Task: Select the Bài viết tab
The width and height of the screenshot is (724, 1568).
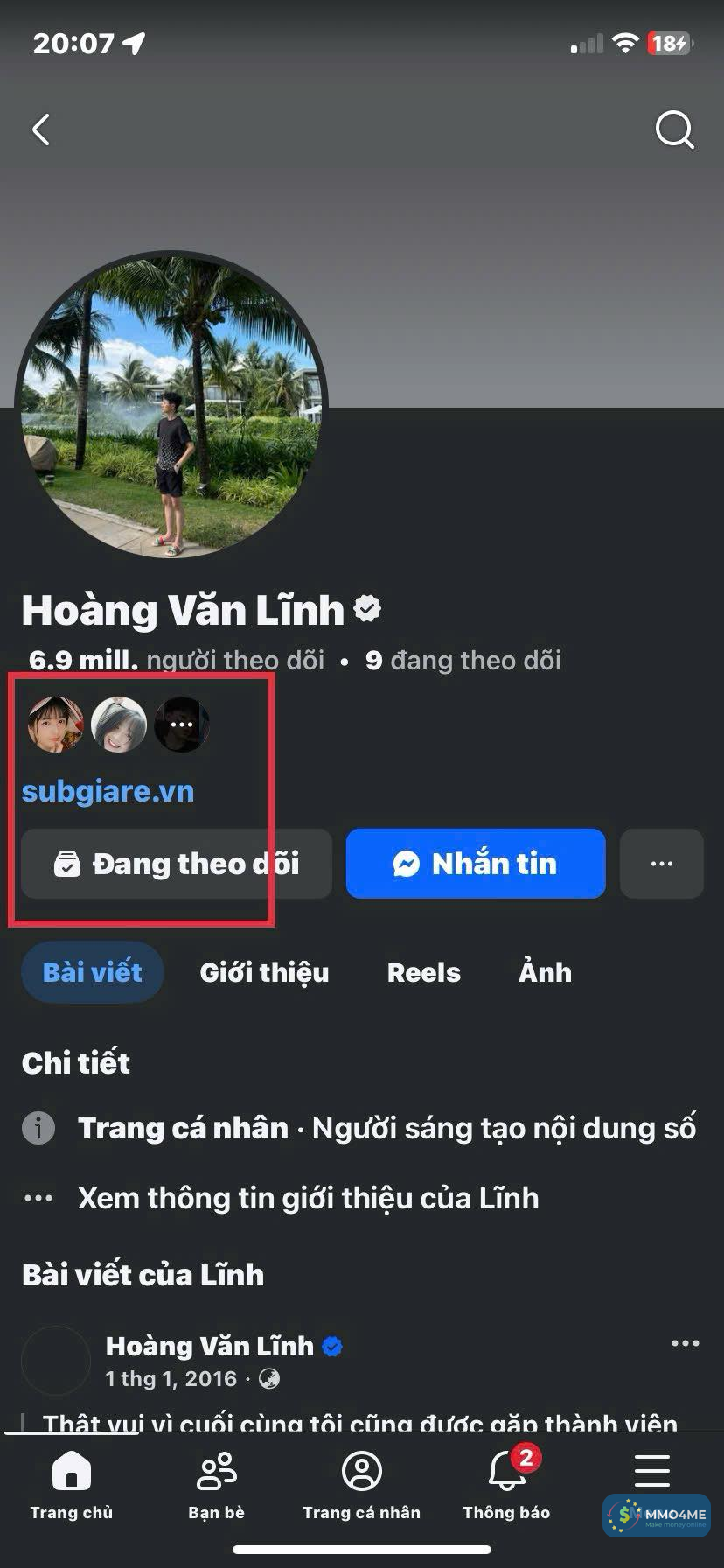Action: (x=92, y=972)
